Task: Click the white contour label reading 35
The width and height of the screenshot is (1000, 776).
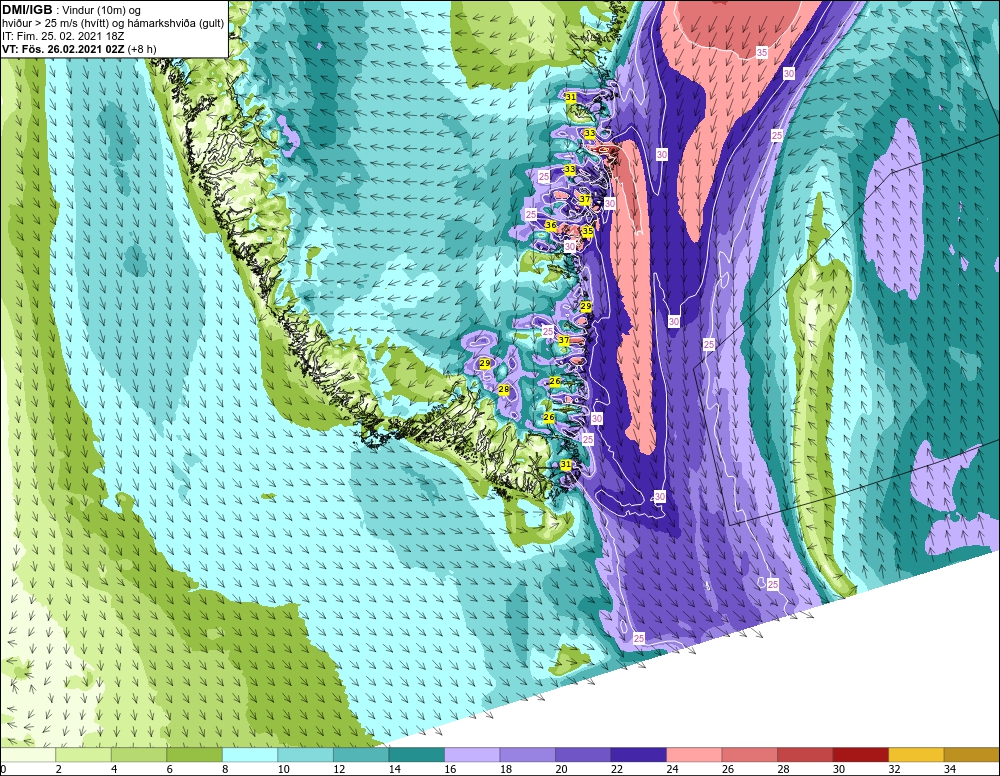Action: click(762, 53)
